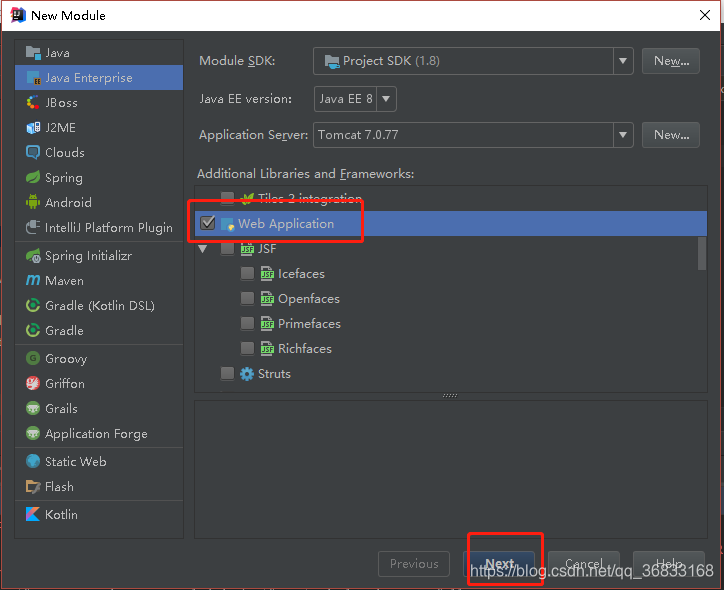Choose the Spring Initializr module type
Viewport: 724px width, 590px height.
pos(99,255)
